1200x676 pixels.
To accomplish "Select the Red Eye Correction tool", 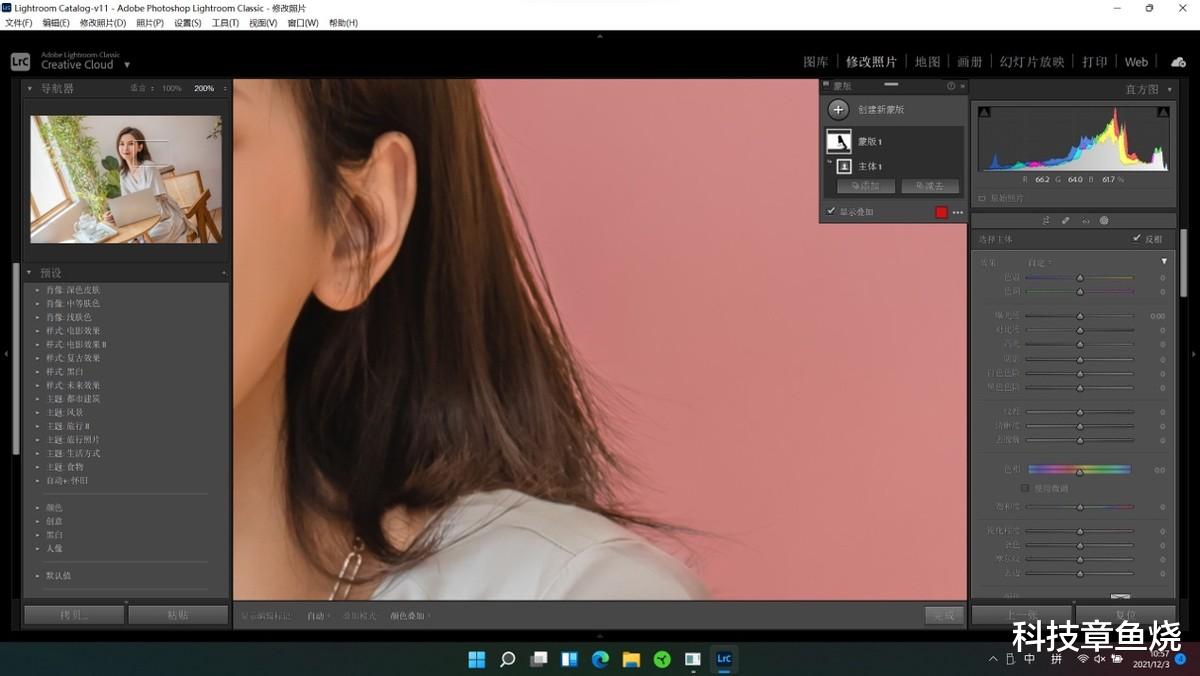I will click(x=1086, y=220).
